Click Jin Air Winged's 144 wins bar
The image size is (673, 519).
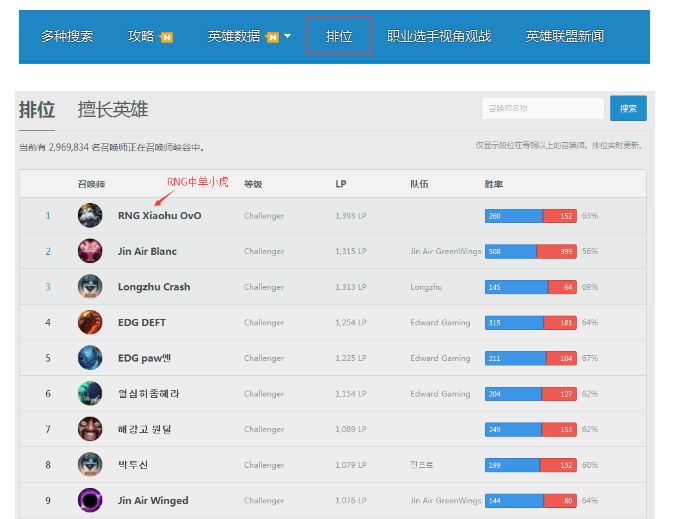514,501
